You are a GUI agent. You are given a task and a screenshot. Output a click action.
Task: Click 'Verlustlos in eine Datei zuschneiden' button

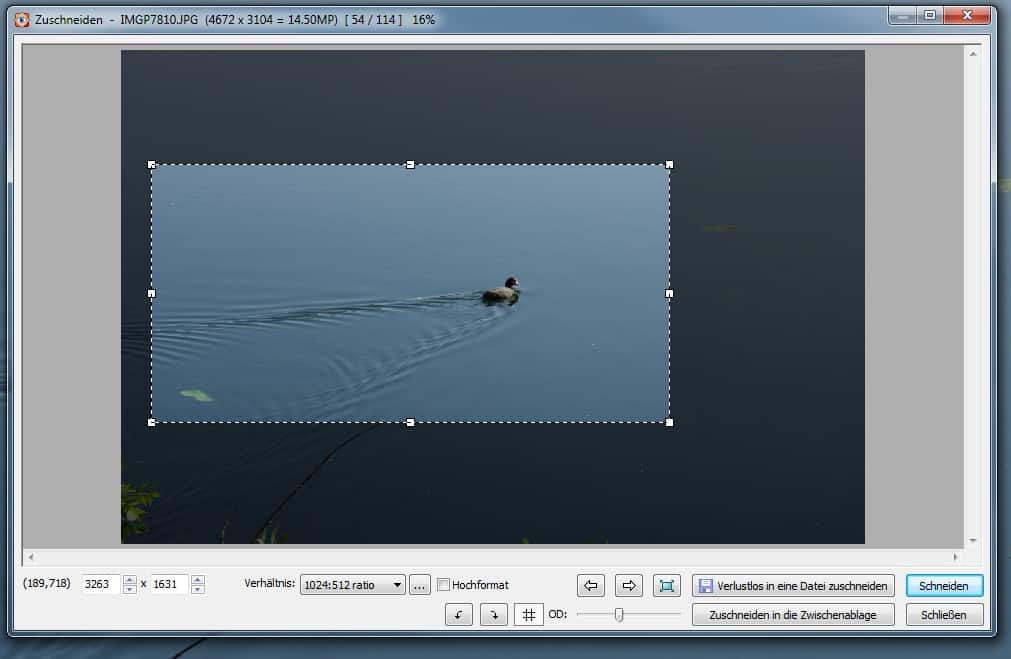pos(793,585)
